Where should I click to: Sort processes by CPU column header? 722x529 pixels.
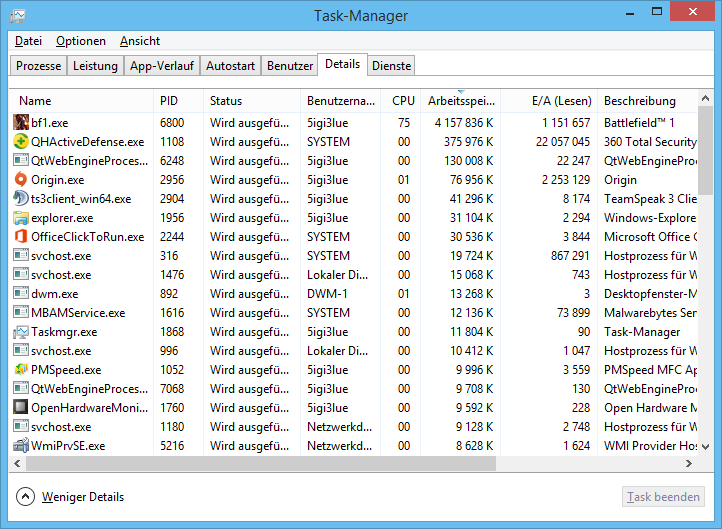point(403,101)
